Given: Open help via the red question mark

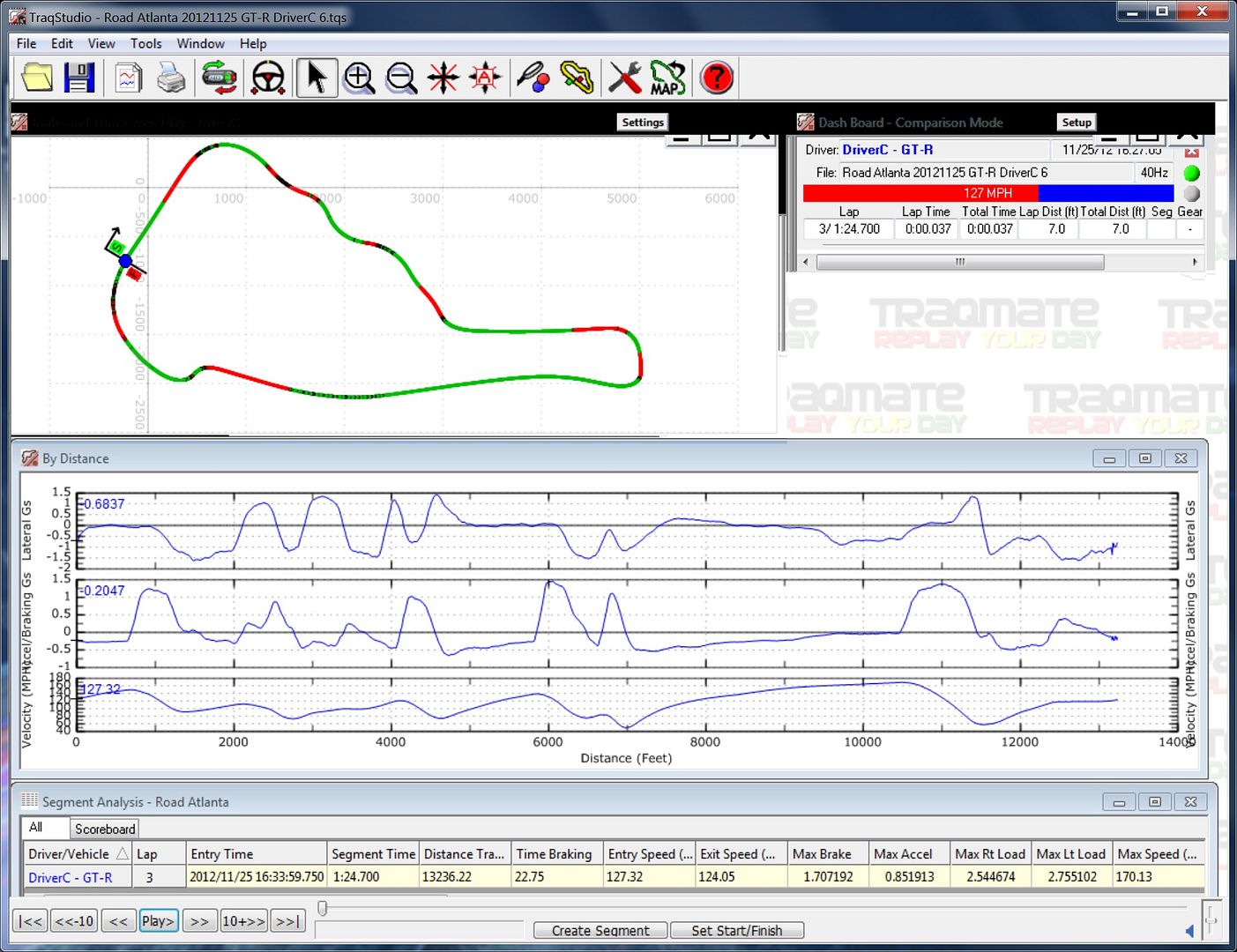Looking at the screenshot, I should click(717, 78).
